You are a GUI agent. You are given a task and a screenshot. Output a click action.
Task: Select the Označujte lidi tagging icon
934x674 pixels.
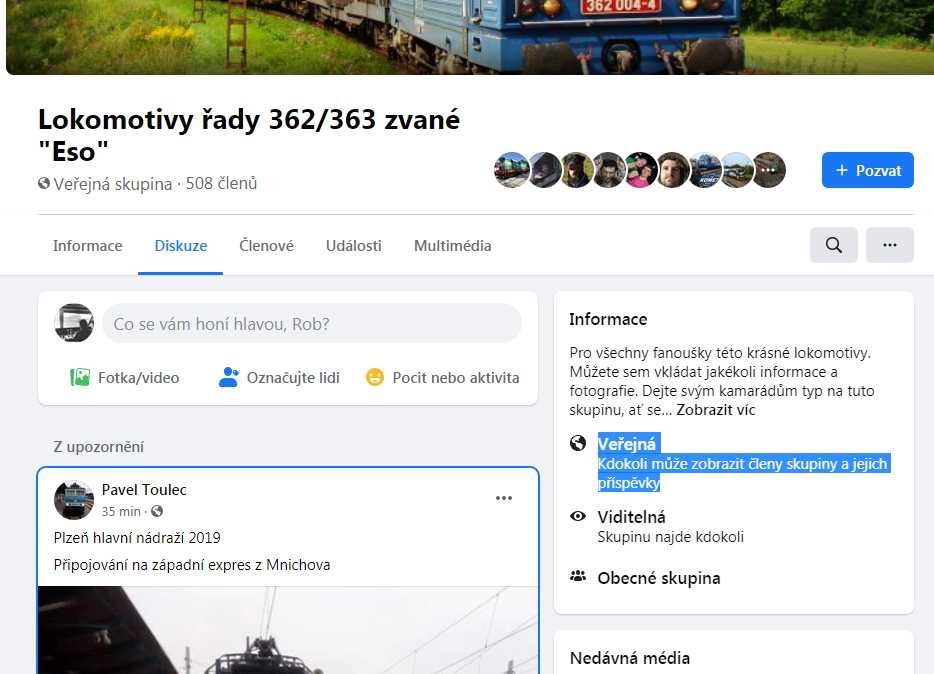click(229, 377)
